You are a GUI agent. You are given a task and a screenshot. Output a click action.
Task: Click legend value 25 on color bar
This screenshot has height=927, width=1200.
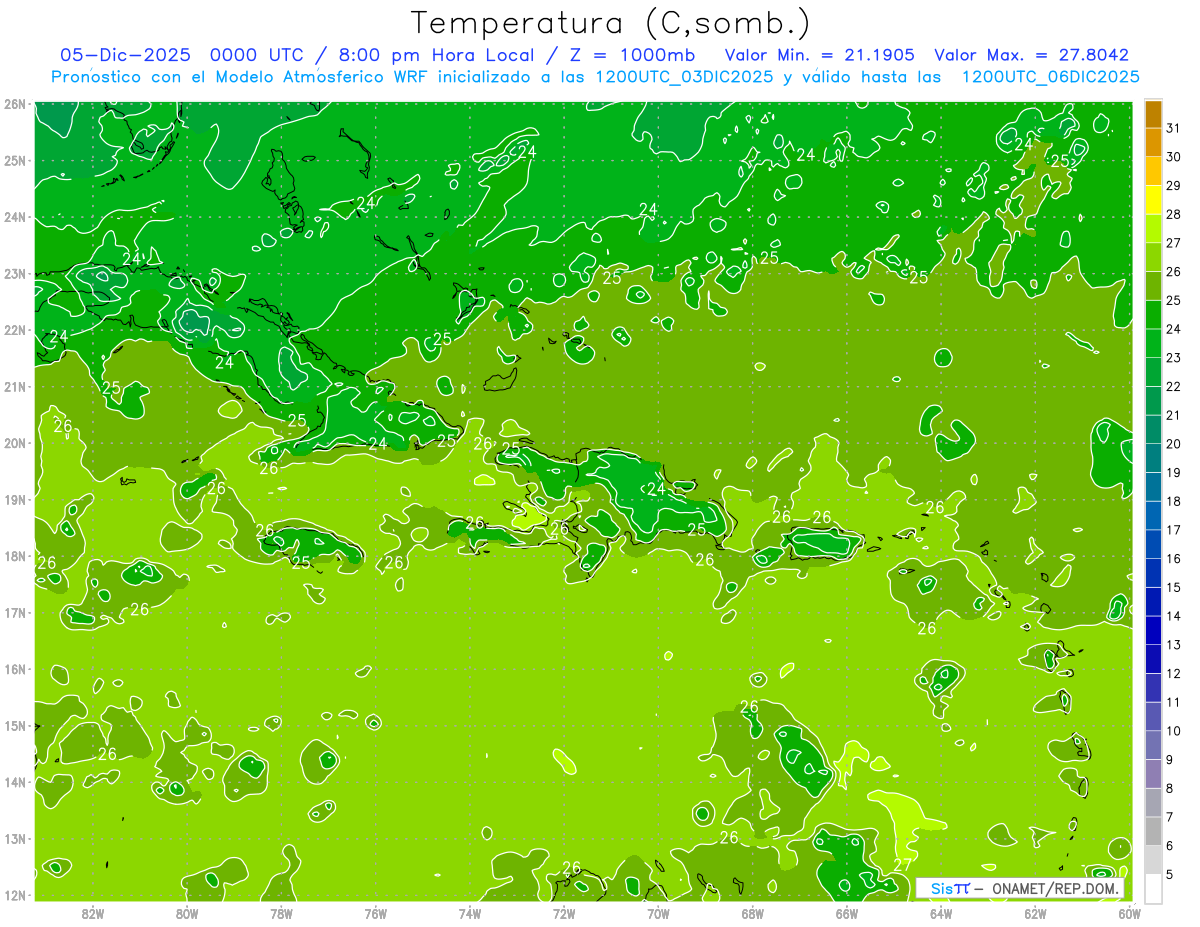[1173, 300]
